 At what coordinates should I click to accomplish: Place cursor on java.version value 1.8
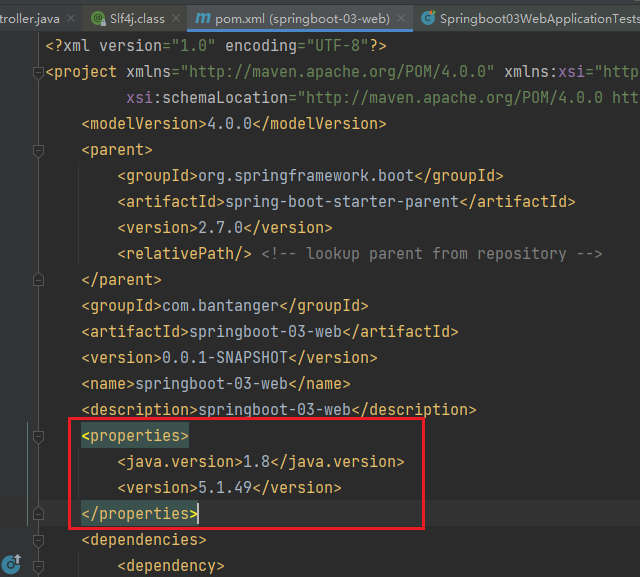click(x=257, y=462)
